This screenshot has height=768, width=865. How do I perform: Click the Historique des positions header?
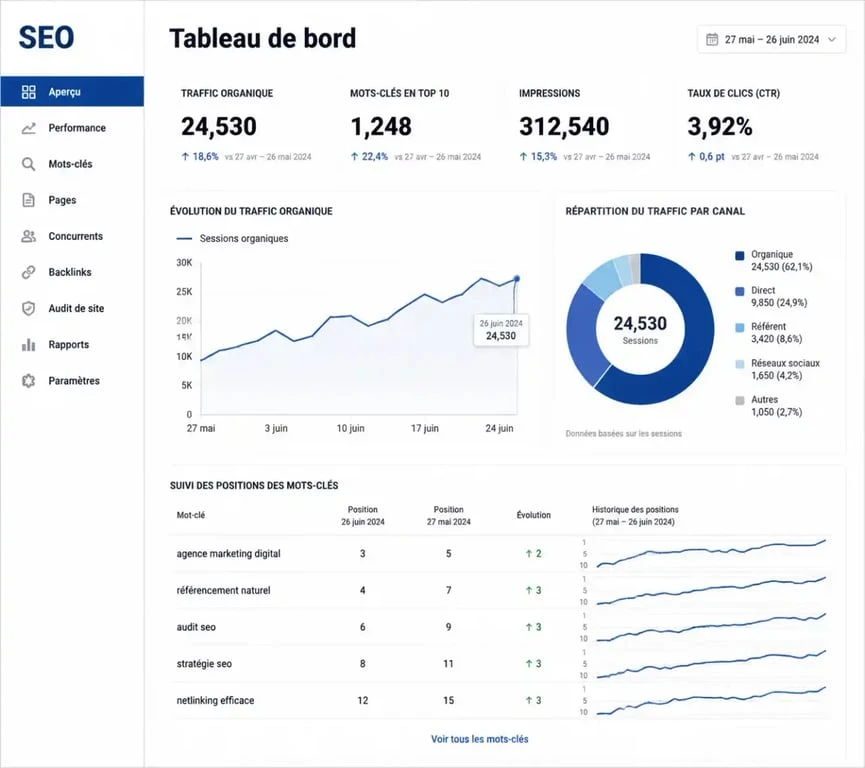[635, 516]
